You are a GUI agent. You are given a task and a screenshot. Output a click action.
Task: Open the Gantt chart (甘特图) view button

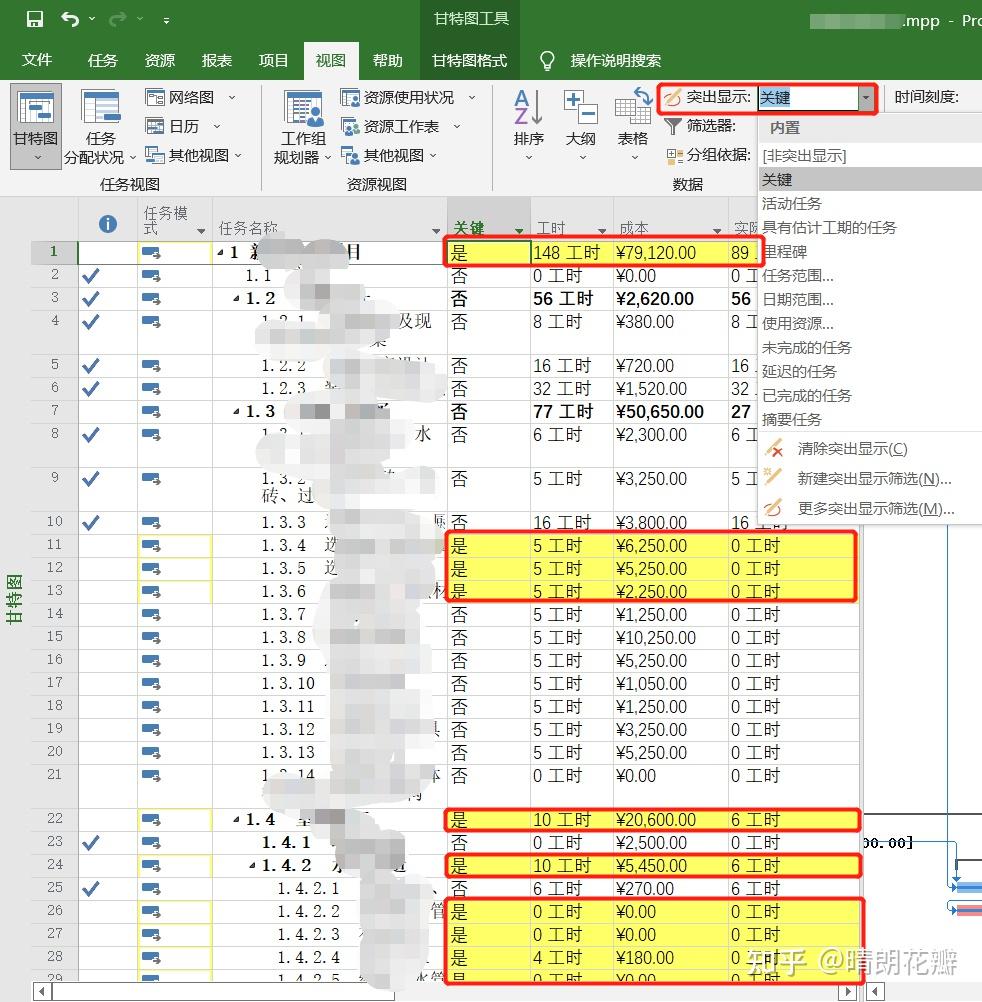click(36, 125)
